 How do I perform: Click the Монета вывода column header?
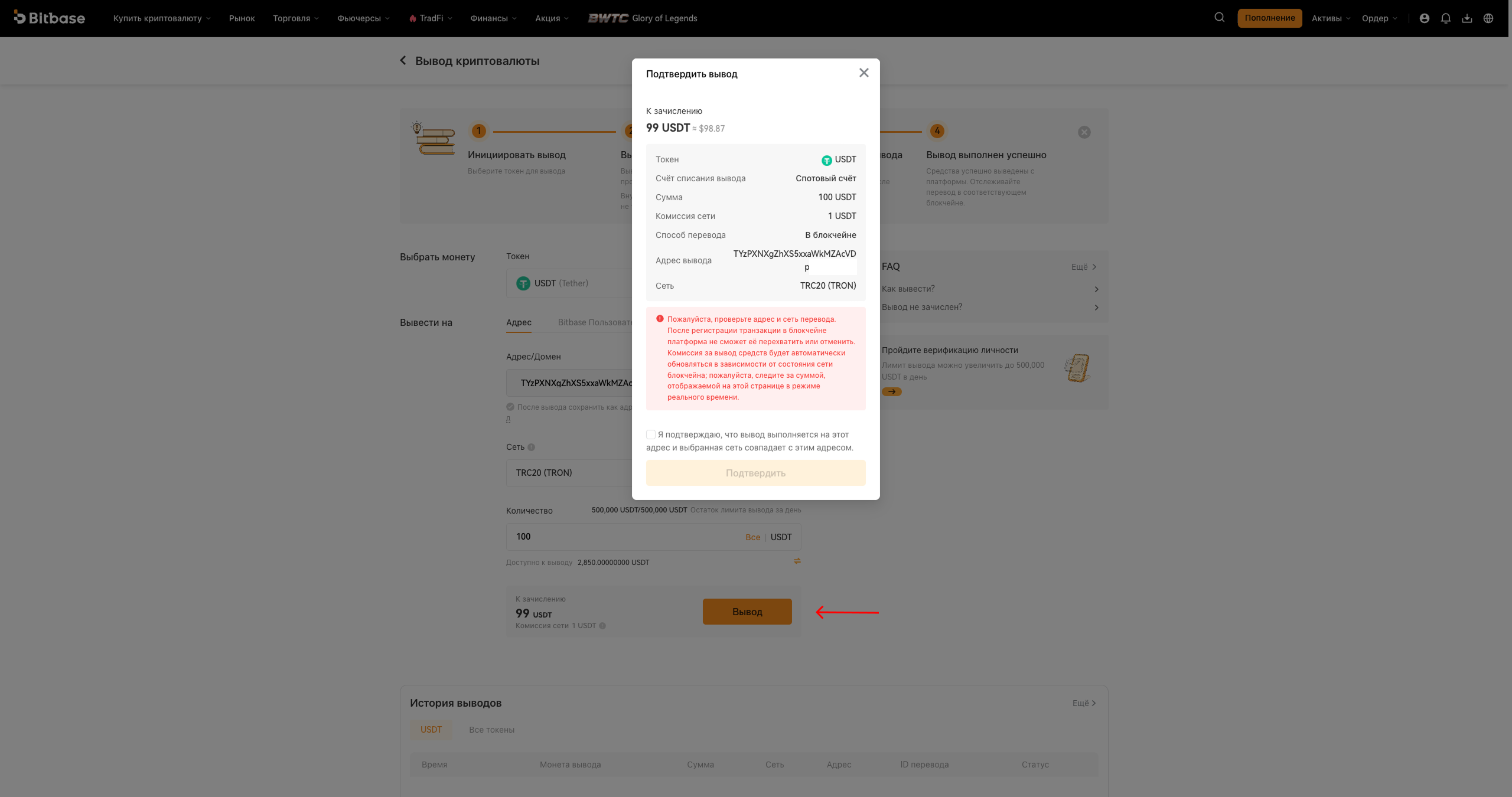(x=570, y=765)
